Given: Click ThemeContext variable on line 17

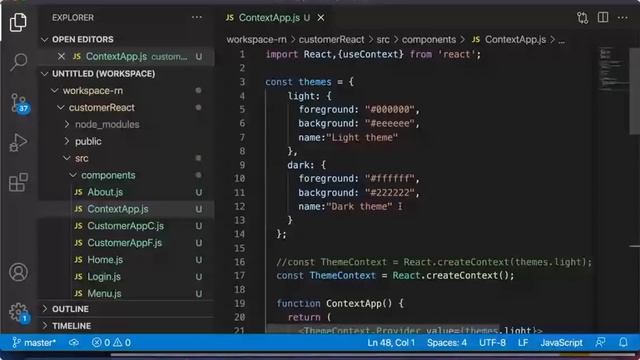Looking at the screenshot, I should click(342, 276).
